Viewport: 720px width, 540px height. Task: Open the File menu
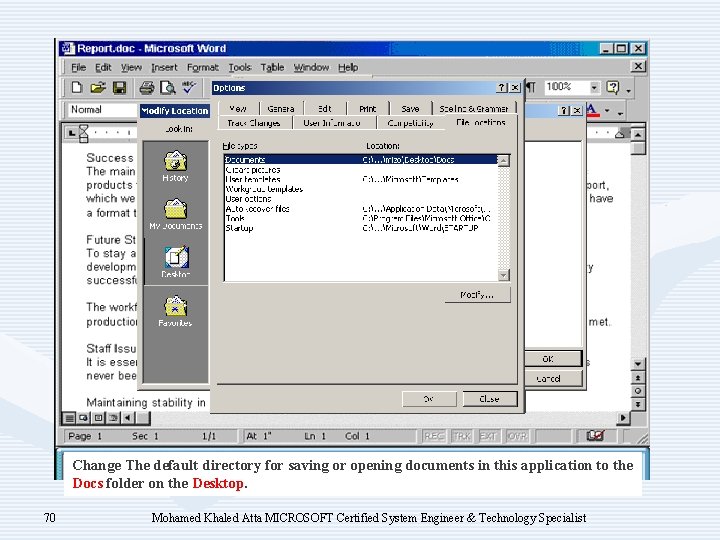79,68
